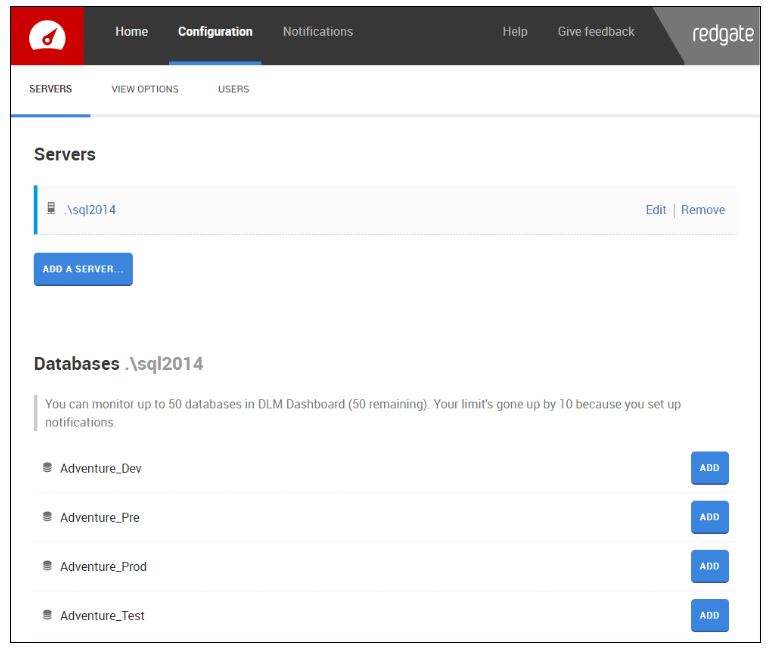Image resolution: width=771 pixels, height=648 pixels.
Task: Open the .\sql2014 server link
Action: [90, 210]
